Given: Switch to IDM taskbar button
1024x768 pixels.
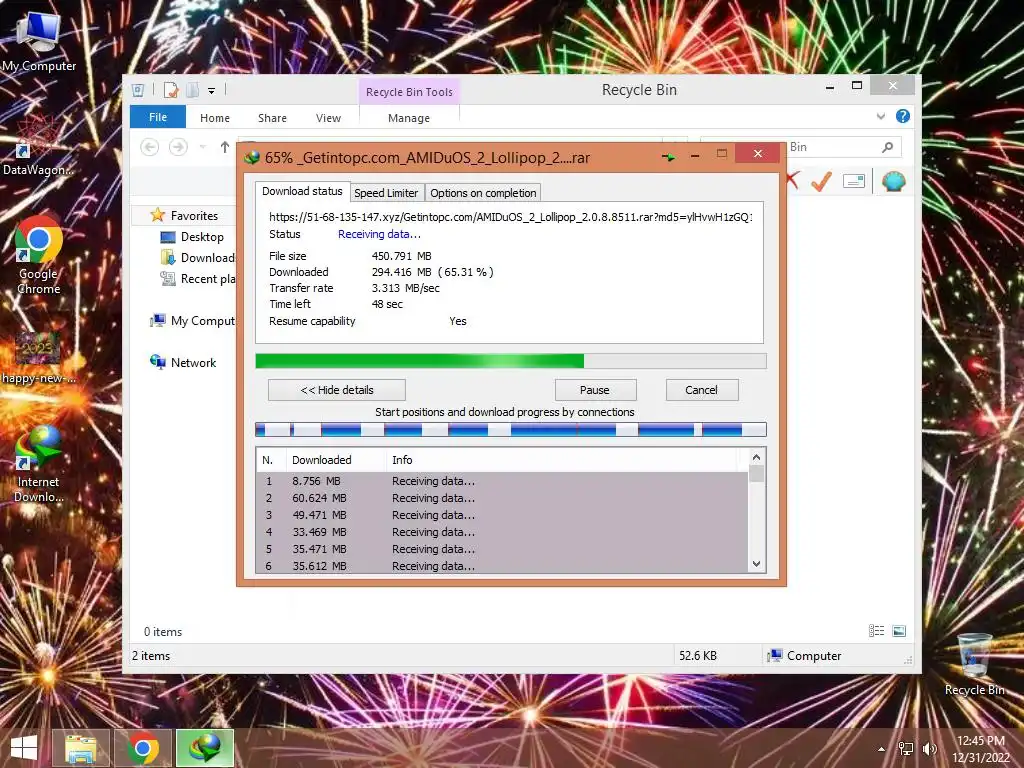Looking at the screenshot, I should pos(205,748).
